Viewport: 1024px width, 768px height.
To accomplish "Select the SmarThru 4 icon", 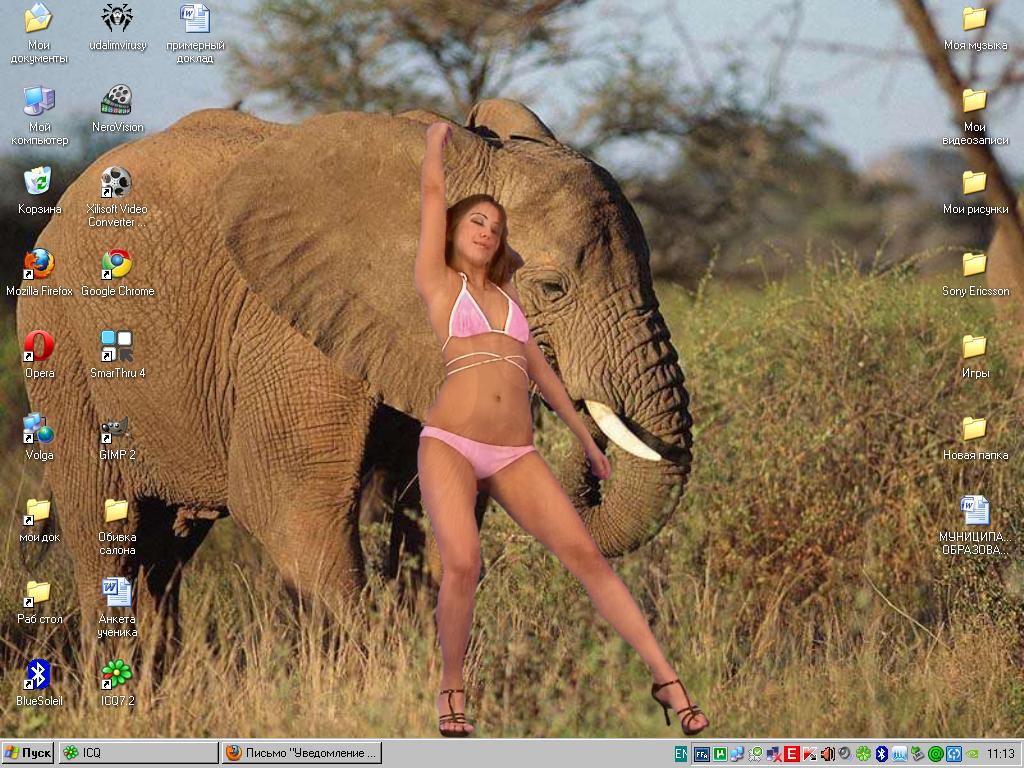I will [x=117, y=347].
